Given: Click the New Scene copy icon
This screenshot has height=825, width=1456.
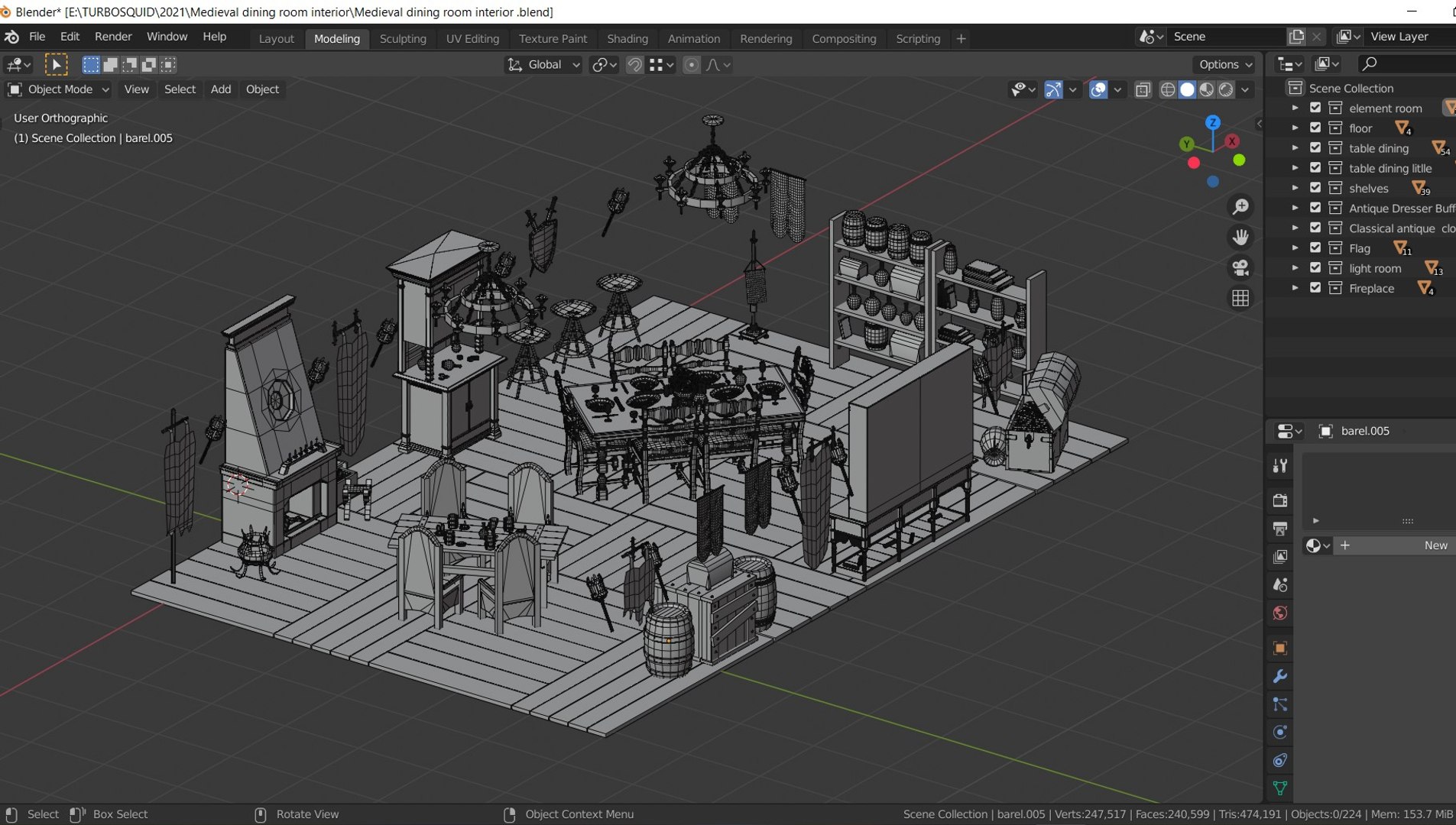Looking at the screenshot, I should (1296, 37).
